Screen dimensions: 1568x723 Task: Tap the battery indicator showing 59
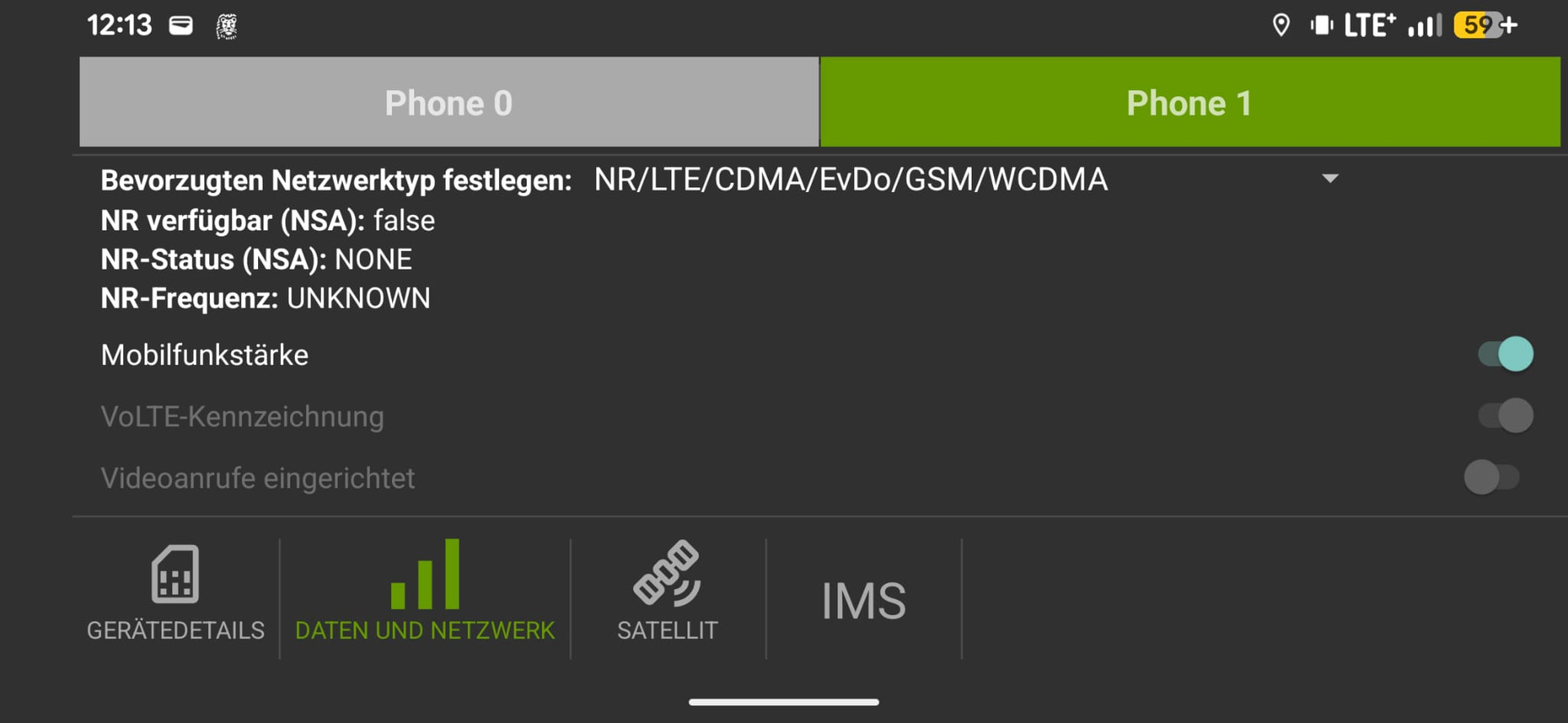pyautogui.click(x=1486, y=25)
